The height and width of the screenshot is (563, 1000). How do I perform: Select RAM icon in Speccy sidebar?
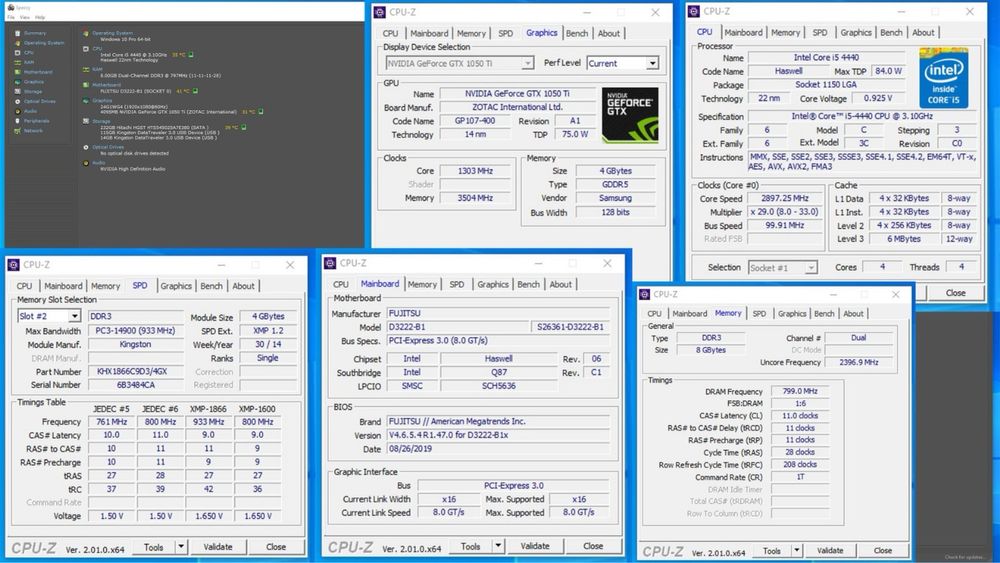pos(17,62)
